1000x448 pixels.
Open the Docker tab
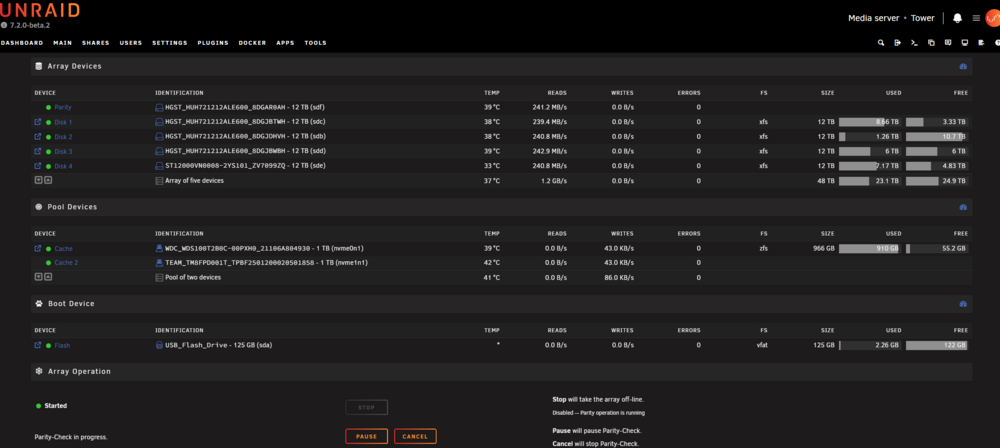coord(253,43)
